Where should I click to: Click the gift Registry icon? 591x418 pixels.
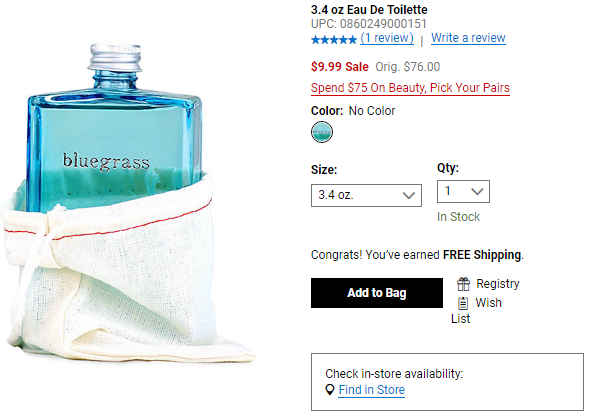(x=463, y=284)
